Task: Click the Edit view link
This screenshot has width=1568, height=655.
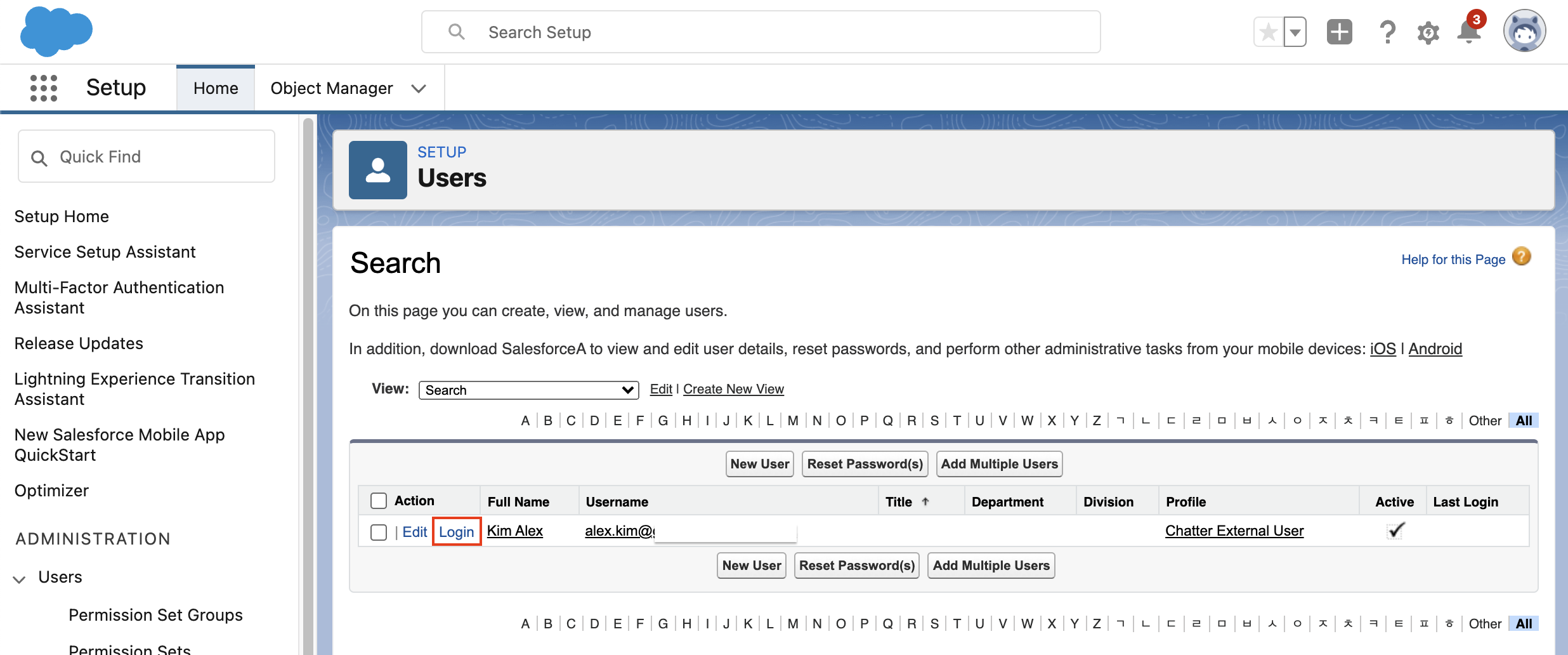Action: [661, 389]
